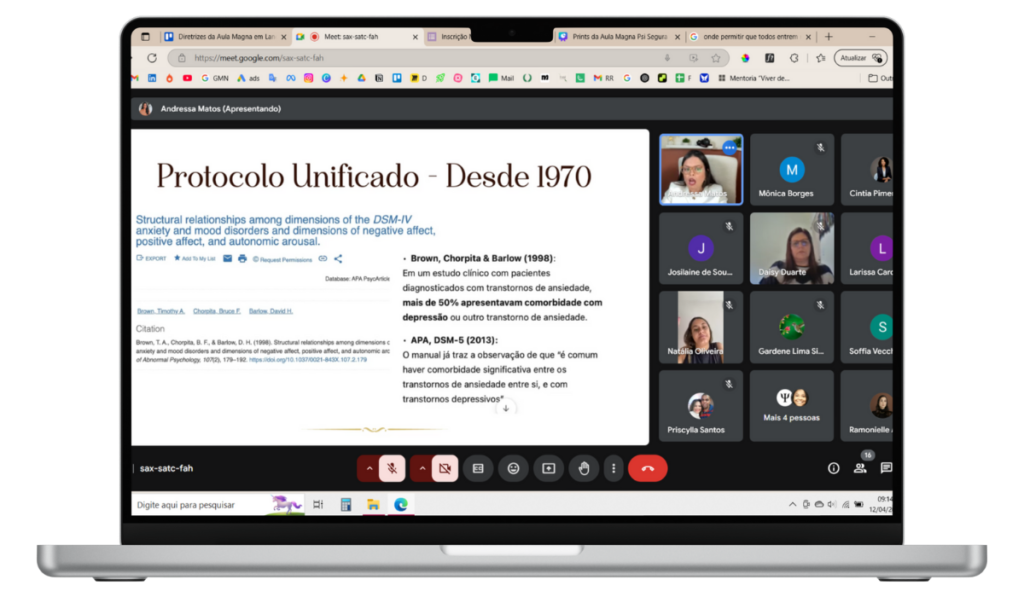Click the red hang-up call button
1024x597 pixels.
tap(647, 468)
